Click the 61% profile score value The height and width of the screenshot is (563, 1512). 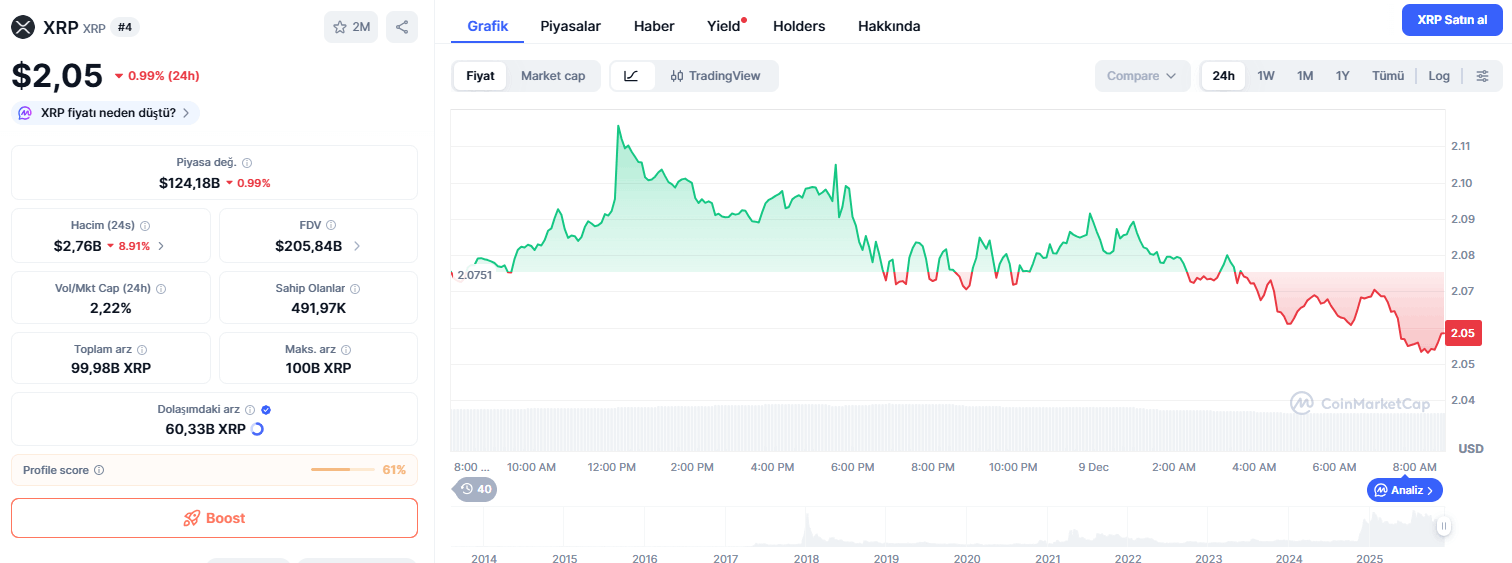click(394, 470)
